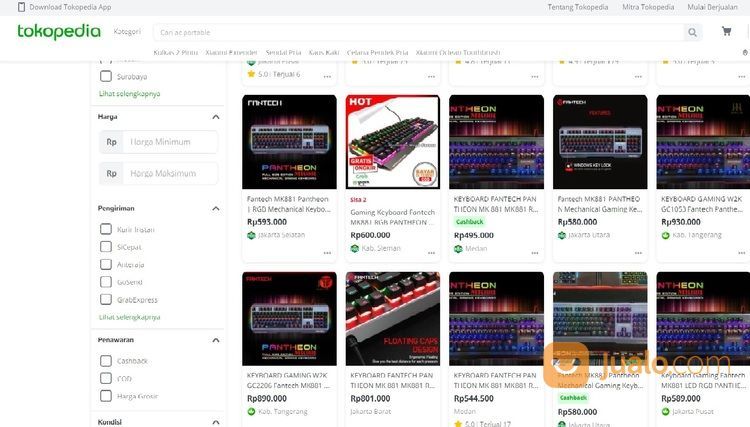This screenshot has width=750, height=427.
Task: Open Tentang Tokopedia link
Action: 578,7
